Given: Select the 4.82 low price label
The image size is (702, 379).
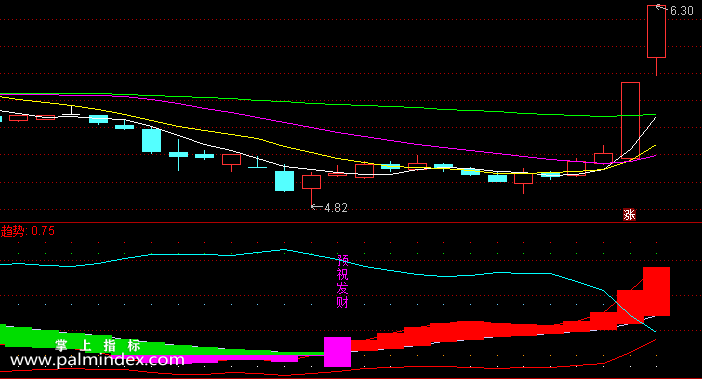Looking at the screenshot, I should [336, 208].
